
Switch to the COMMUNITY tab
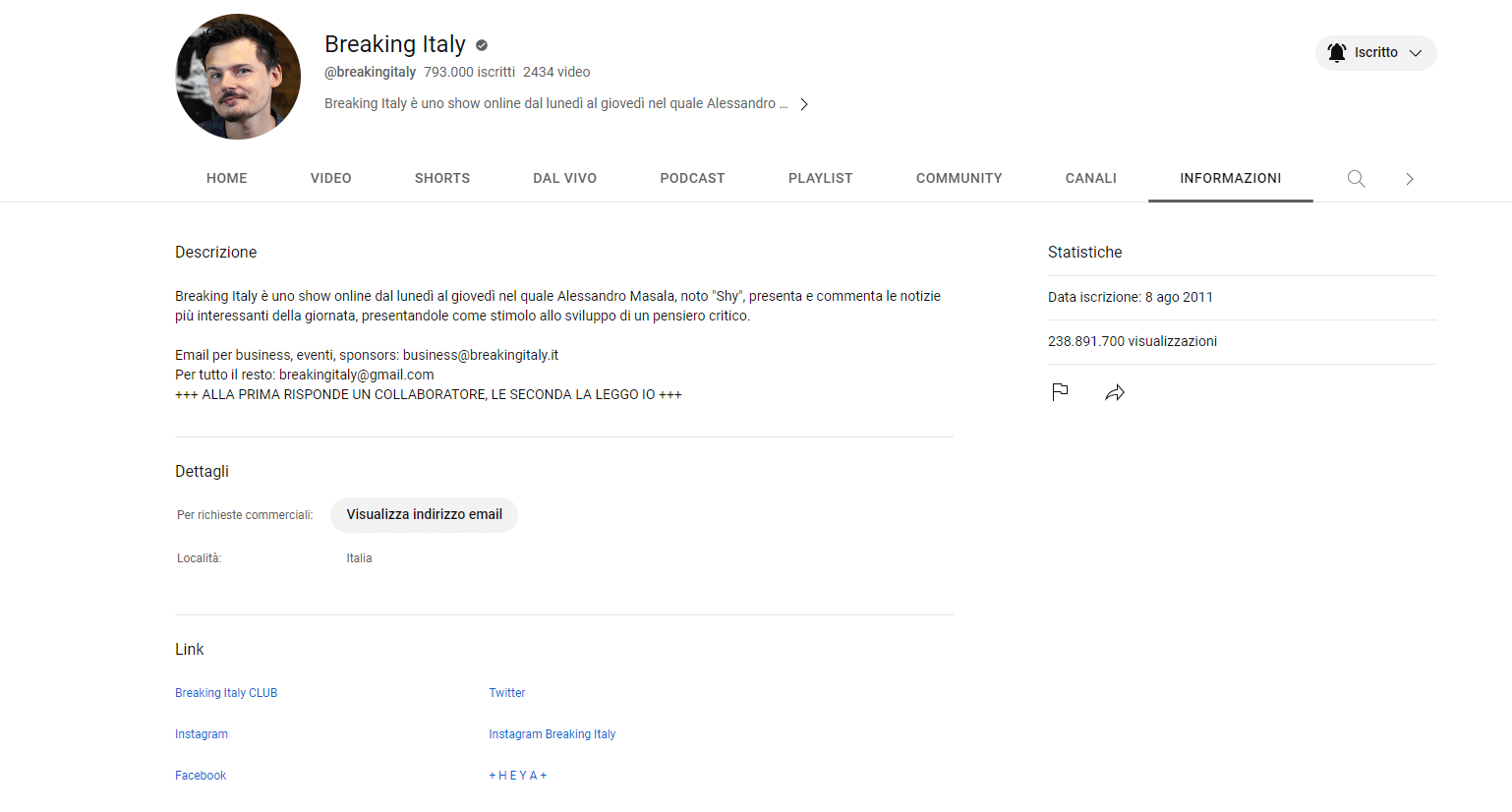(x=960, y=178)
